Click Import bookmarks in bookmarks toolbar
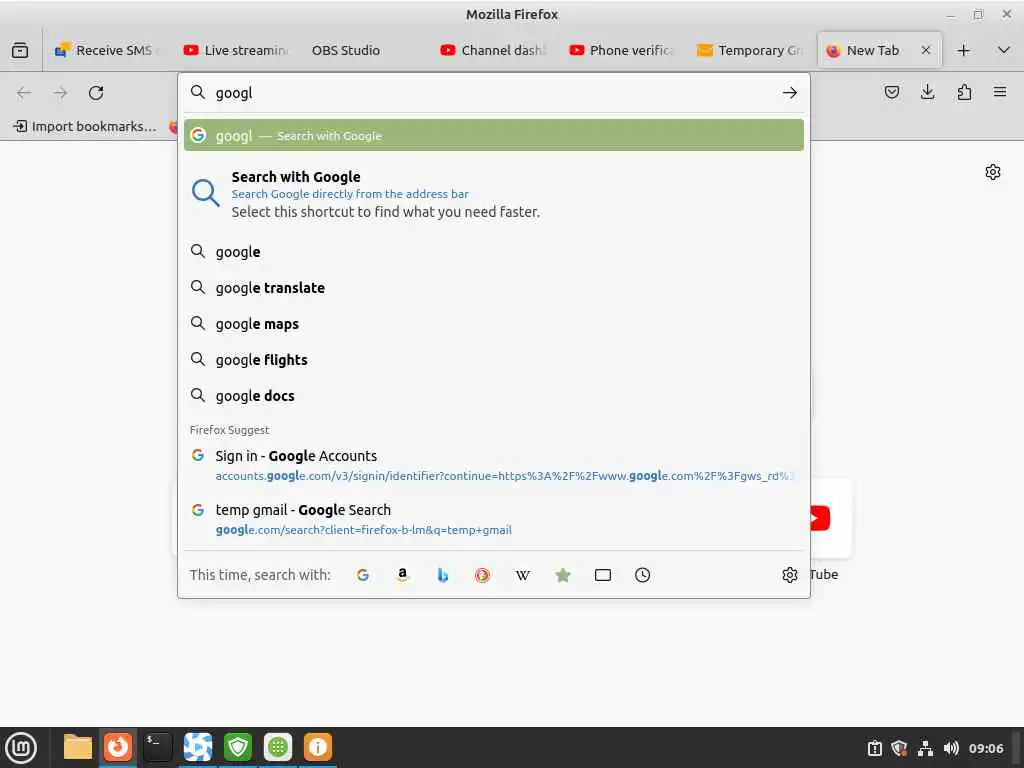This screenshot has height=768, width=1024. click(x=85, y=126)
